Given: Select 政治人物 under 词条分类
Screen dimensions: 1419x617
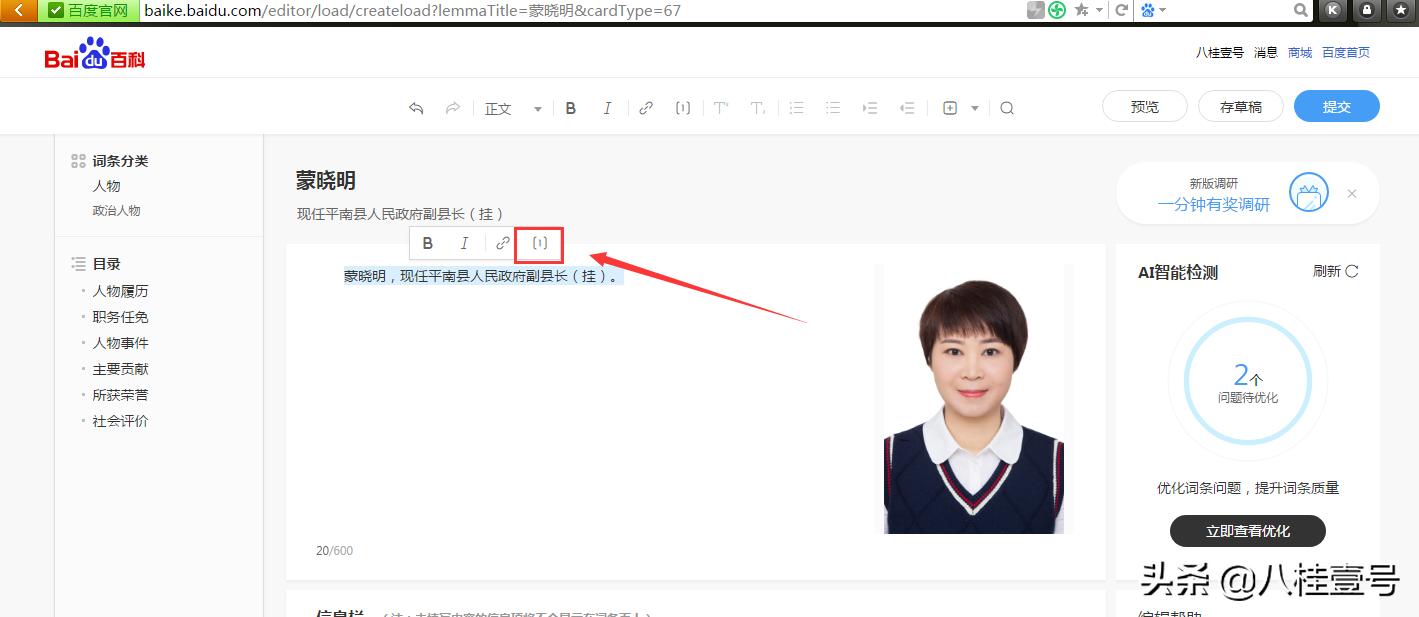Looking at the screenshot, I should point(117,210).
